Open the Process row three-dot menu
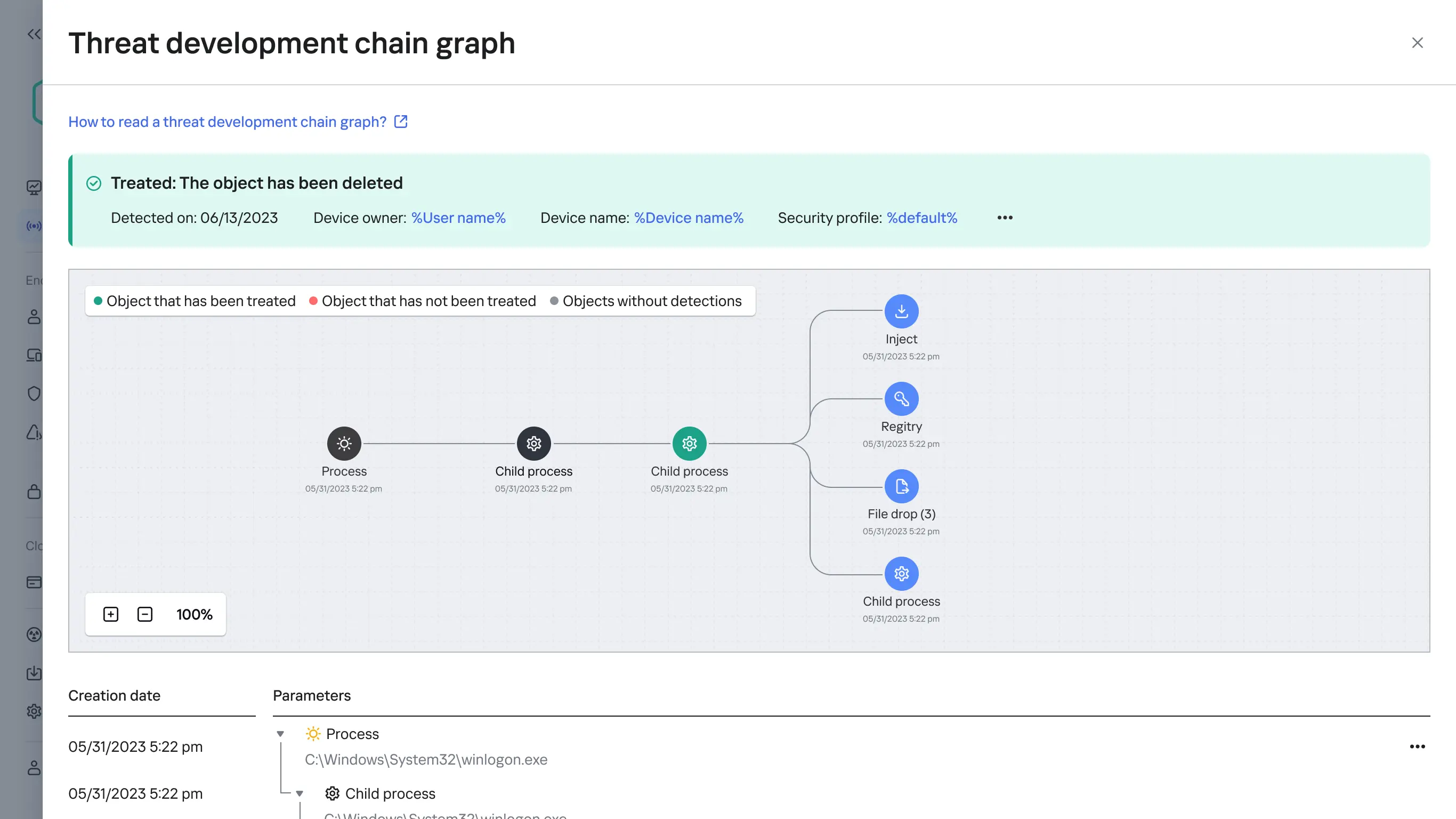The width and height of the screenshot is (1456, 819). coord(1417,746)
